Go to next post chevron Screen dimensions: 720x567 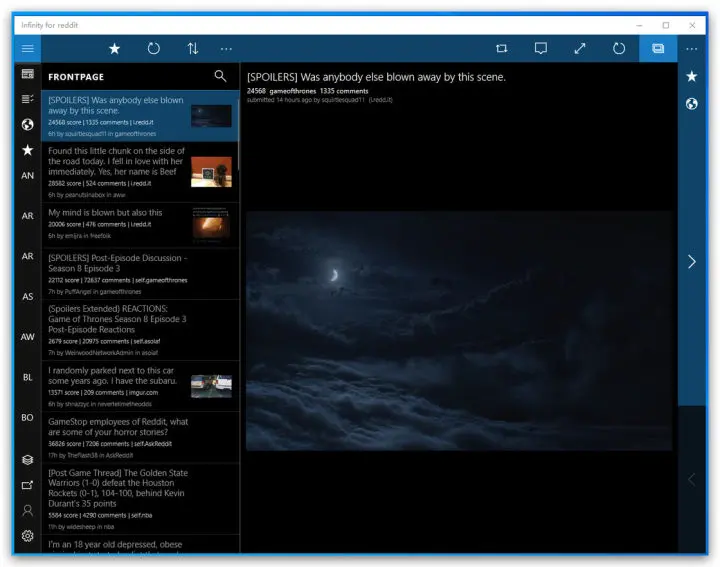(692, 262)
